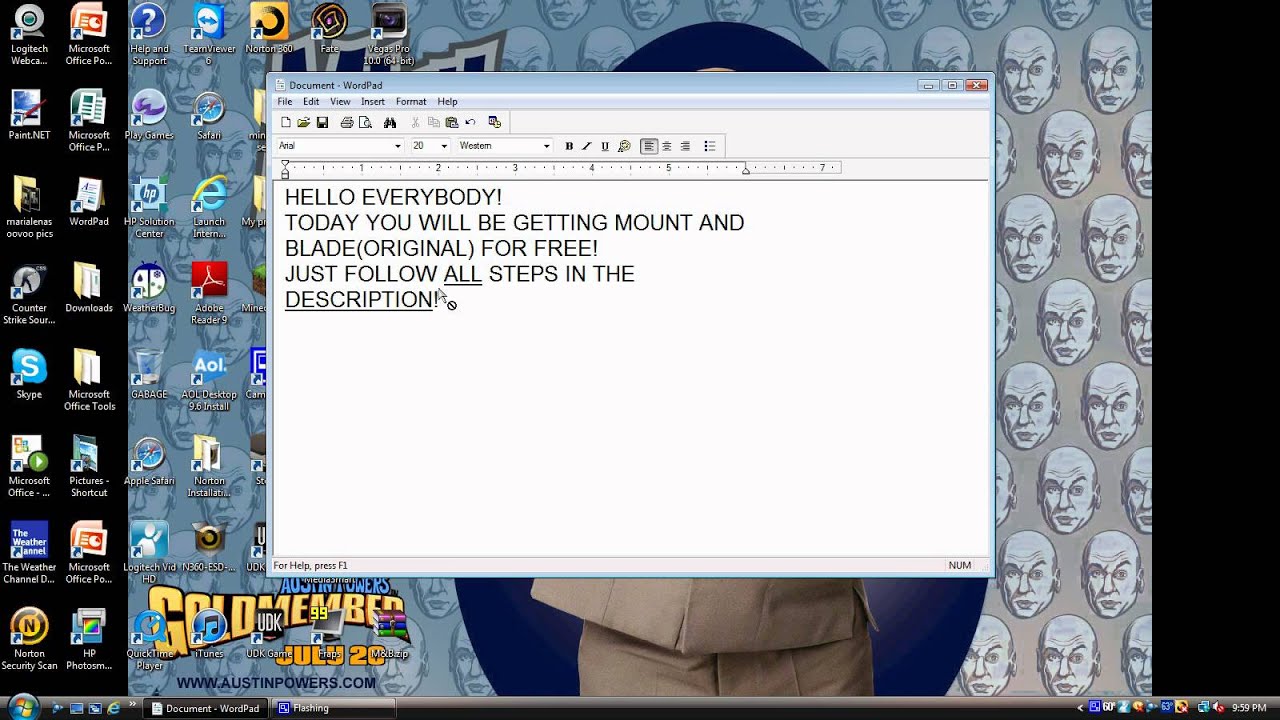
Task: Open the font color picker
Action: pos(624,146)
